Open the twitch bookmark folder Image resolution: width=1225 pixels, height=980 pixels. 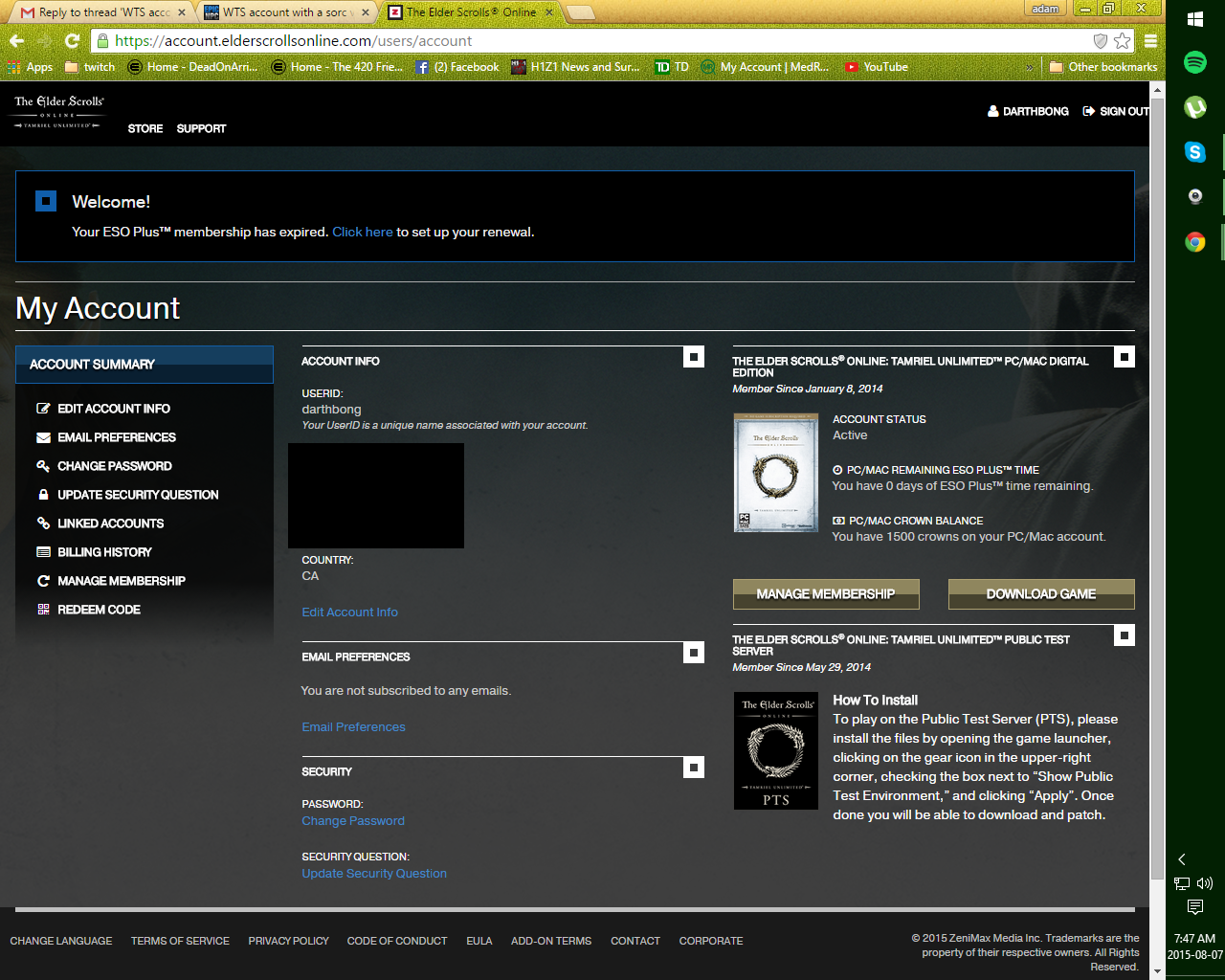click(x=90, y=67)
